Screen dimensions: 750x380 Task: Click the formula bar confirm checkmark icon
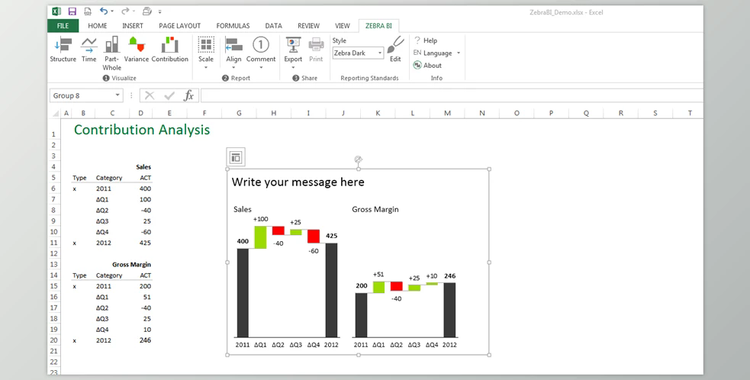pos(169,96)
